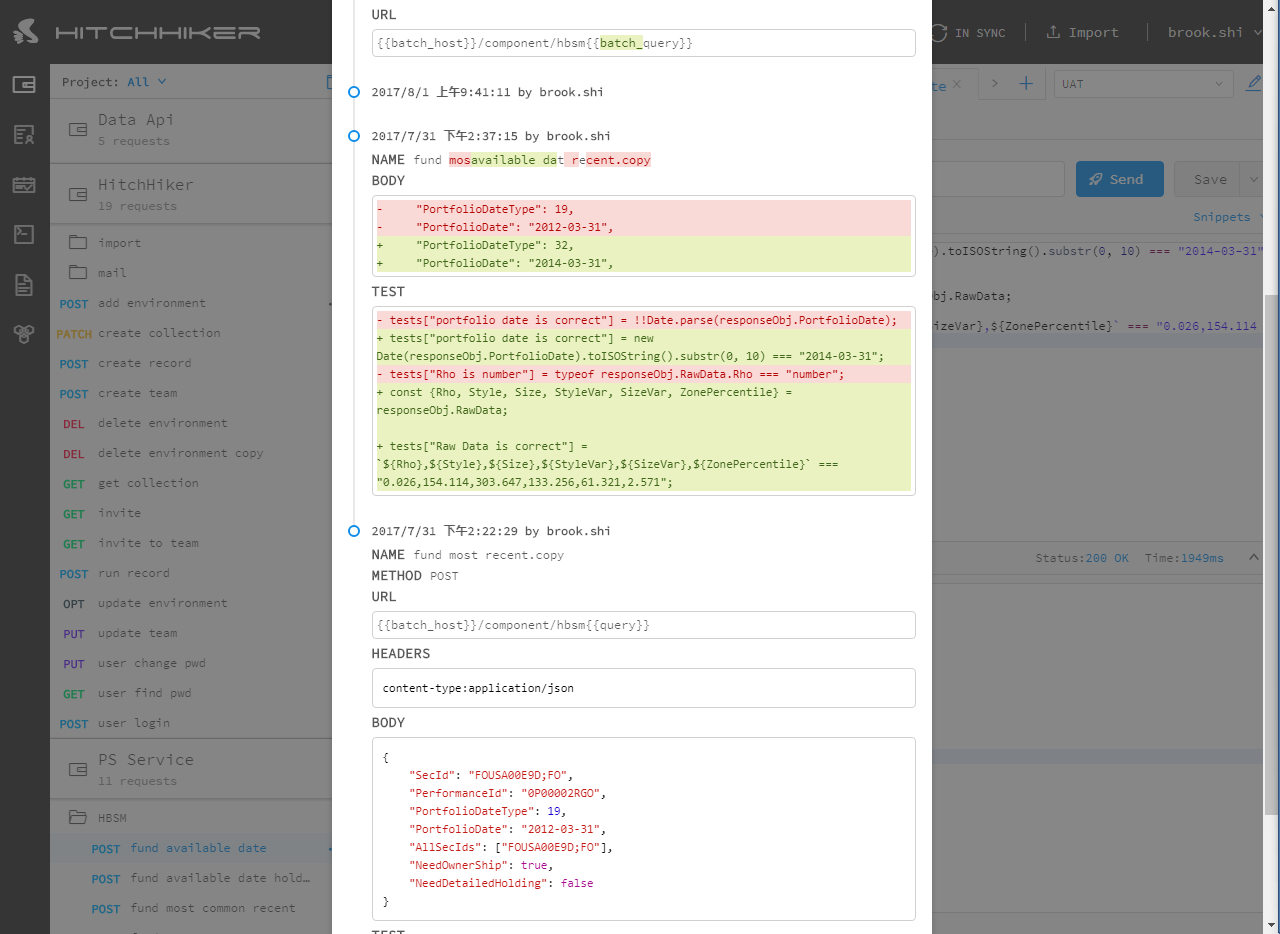Click the Send button

[x=1119, y=179]
